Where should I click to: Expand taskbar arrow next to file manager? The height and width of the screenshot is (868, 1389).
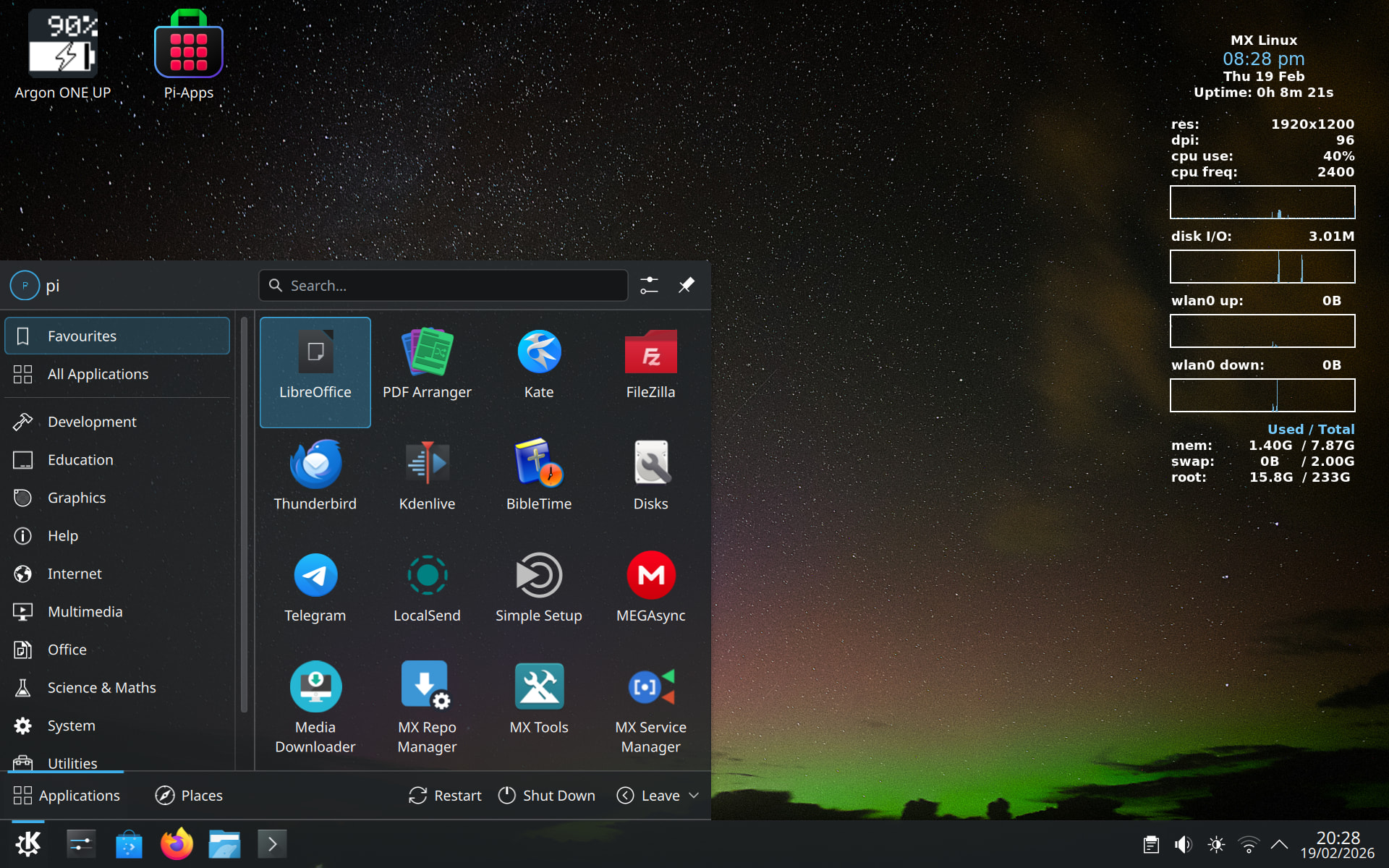pos(272,844)
